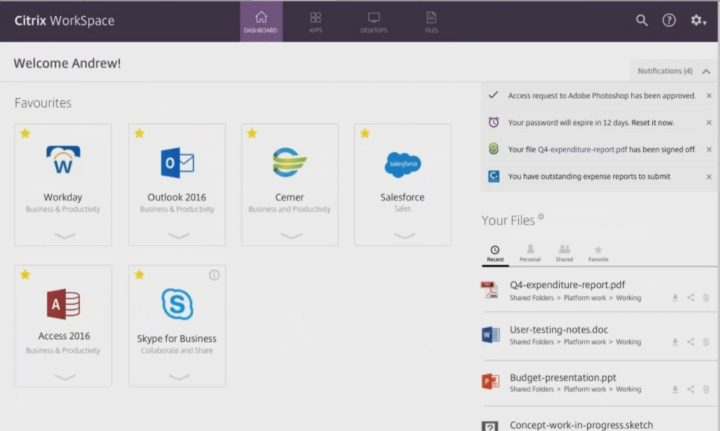This screenshot has width=720, height=431.
Task: Download the Q4-expenditure-report.pdf file
Action: [675, 297]
